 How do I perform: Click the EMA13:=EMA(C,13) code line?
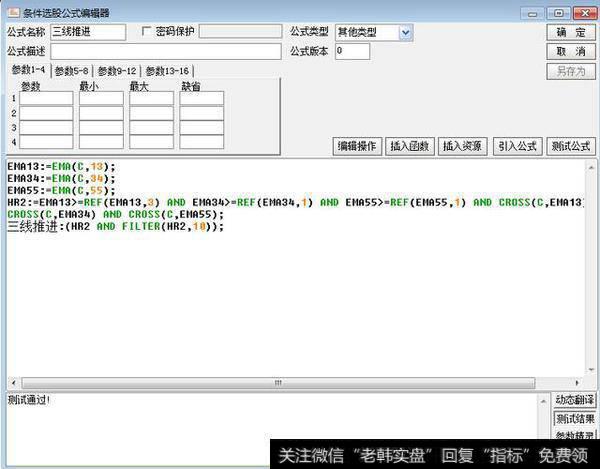[x=61, y=167]
